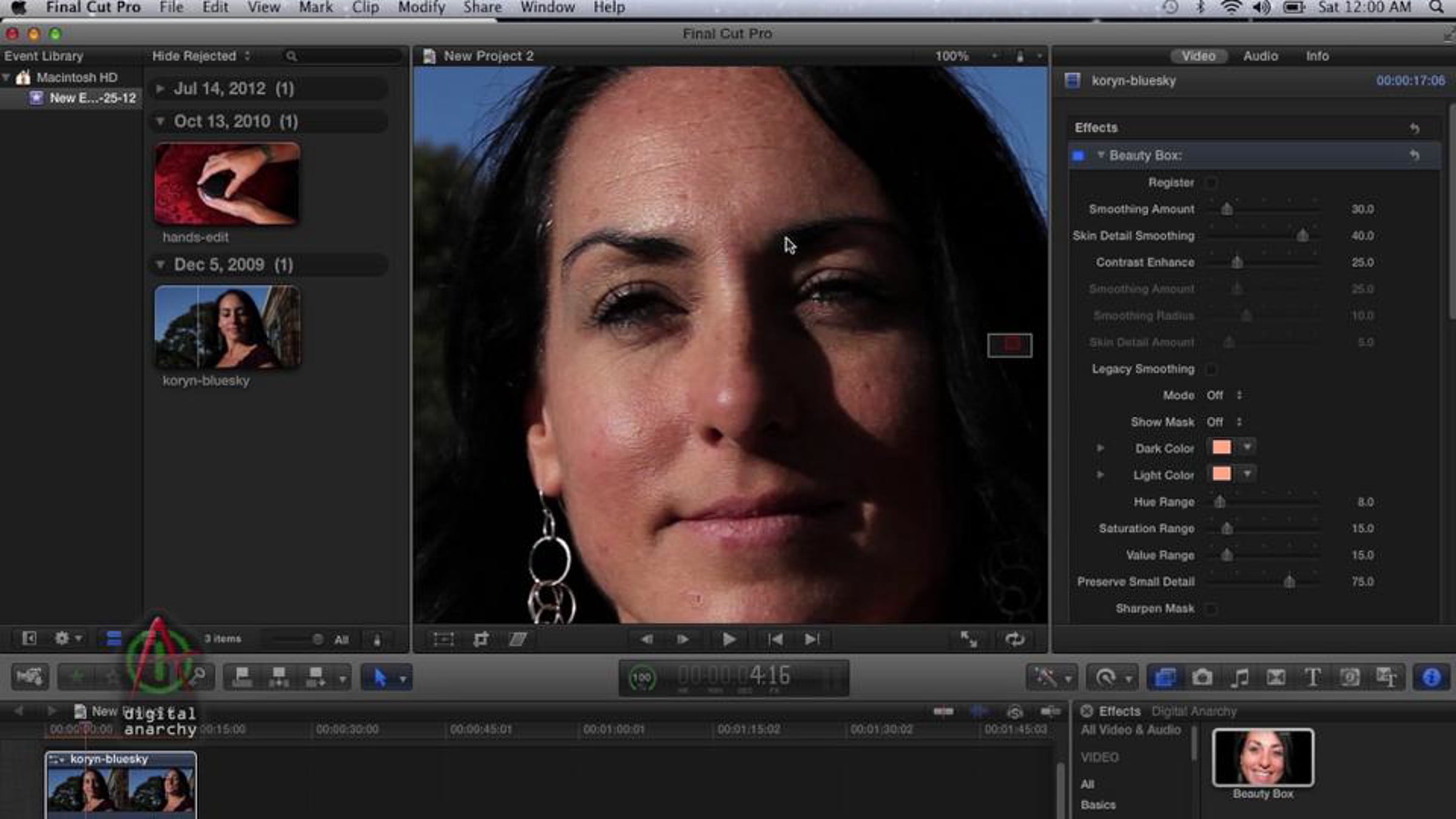Image resolution: width=1456 pixels, height=819 pixels.
Task: Go to previous edit point
Action: (x=775, y=639)
